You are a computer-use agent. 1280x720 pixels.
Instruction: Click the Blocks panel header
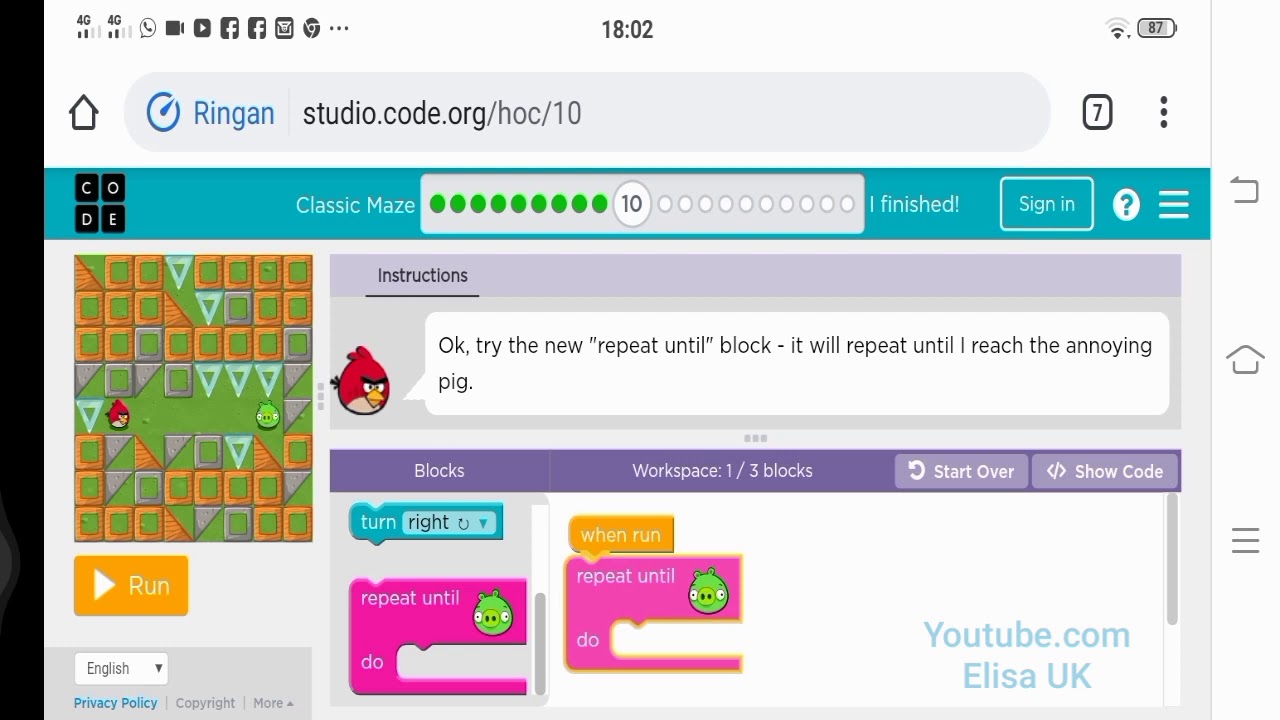(x=439, y=471)
